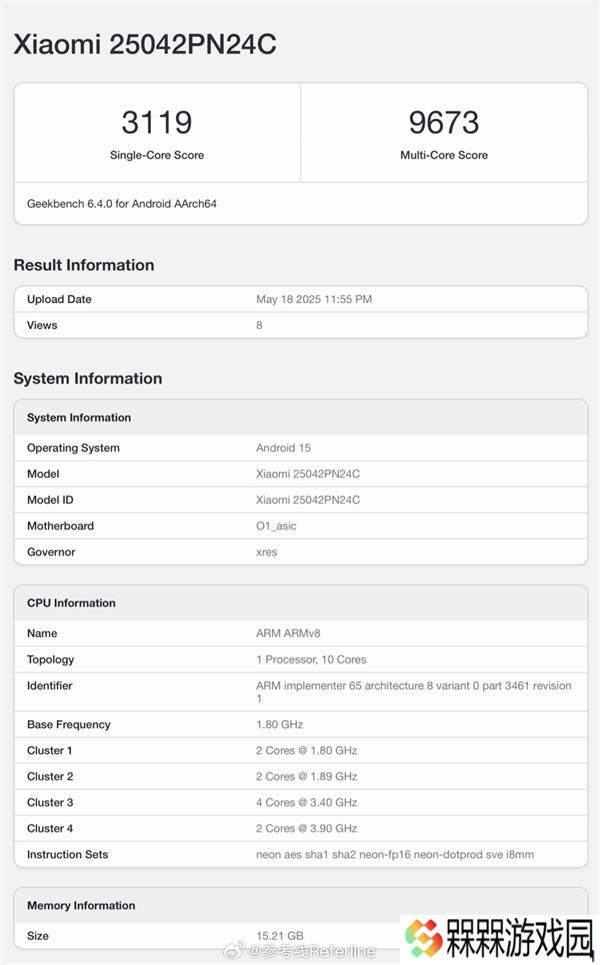Select the Model value Xiaomi 25042PN24C

tap(308, 474)
